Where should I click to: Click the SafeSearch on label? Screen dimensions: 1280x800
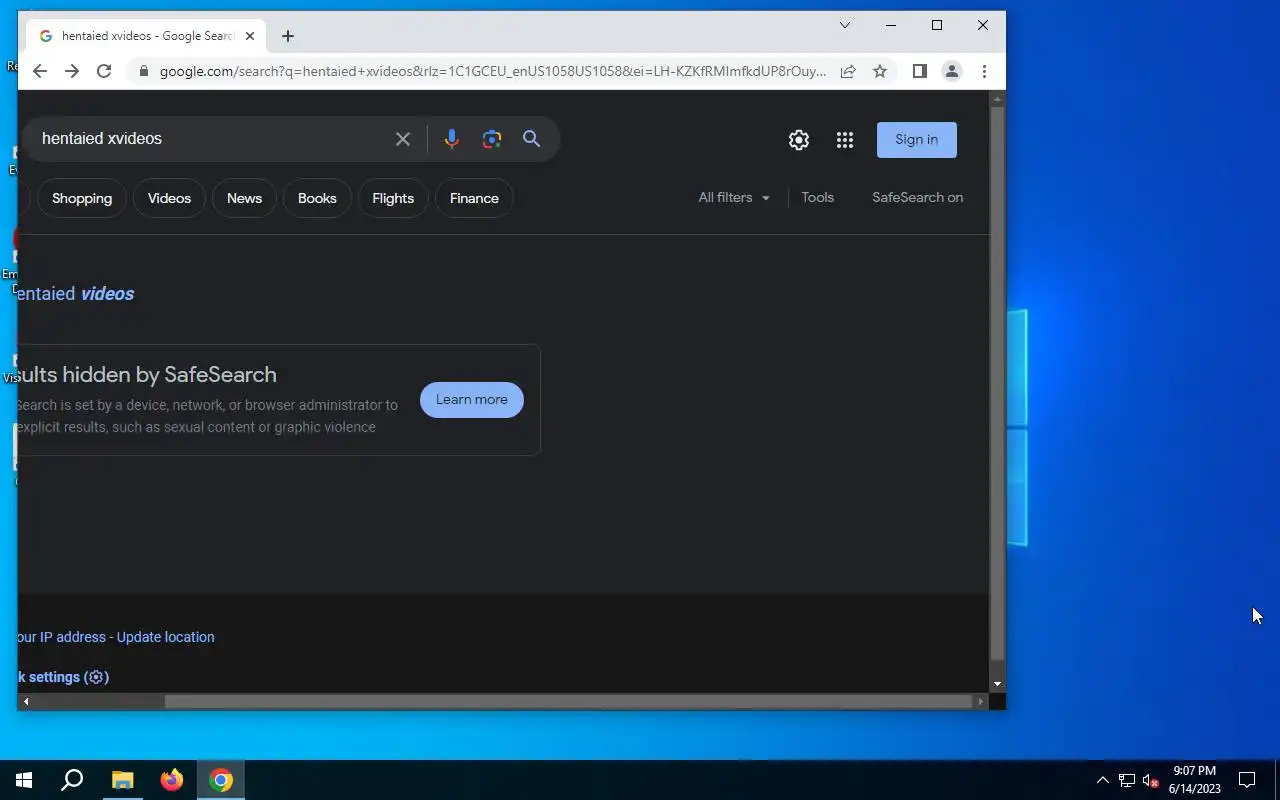[917, 197]
